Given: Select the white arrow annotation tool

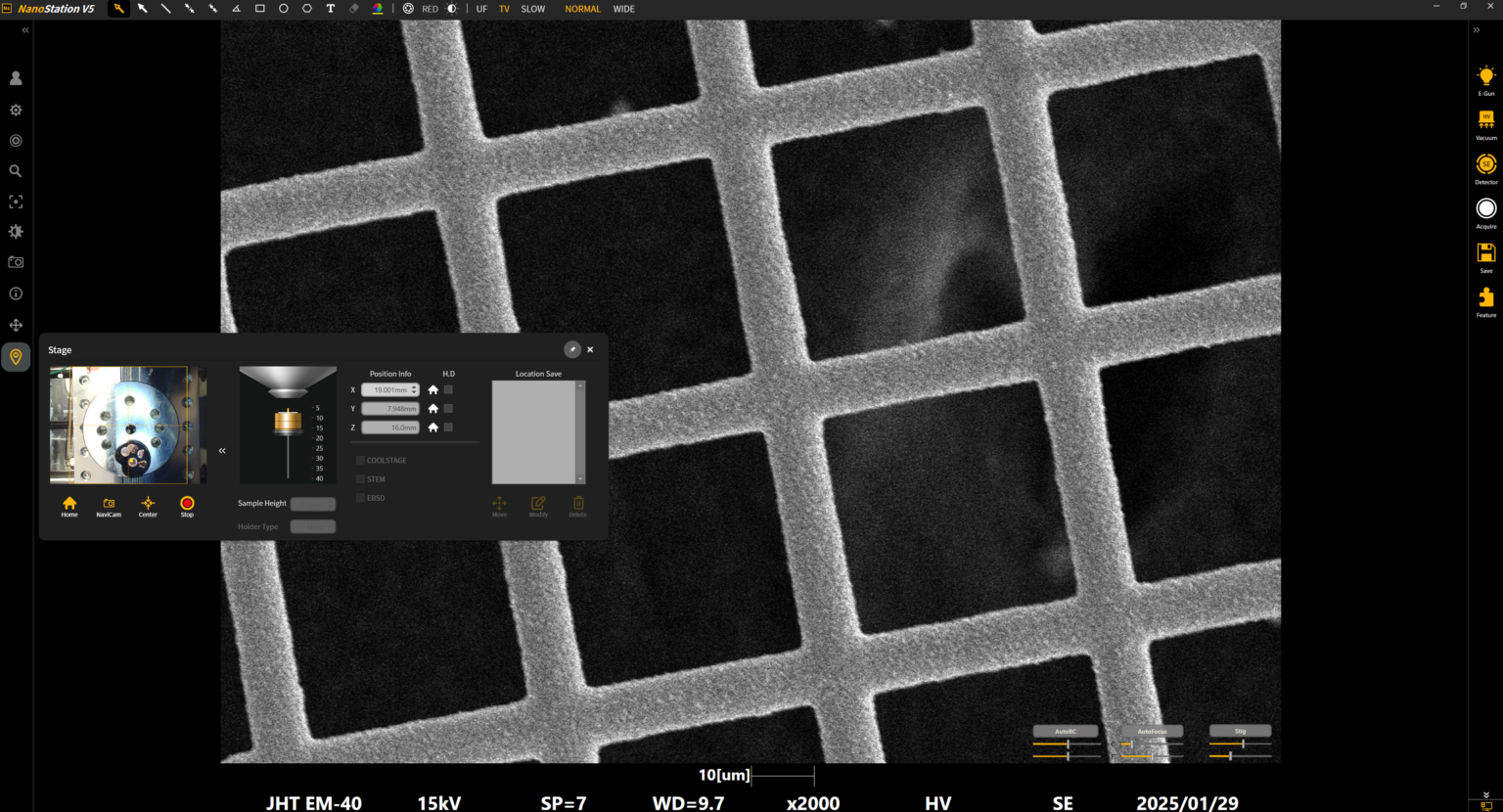Looking at the screenshot, I should [142, 9].
